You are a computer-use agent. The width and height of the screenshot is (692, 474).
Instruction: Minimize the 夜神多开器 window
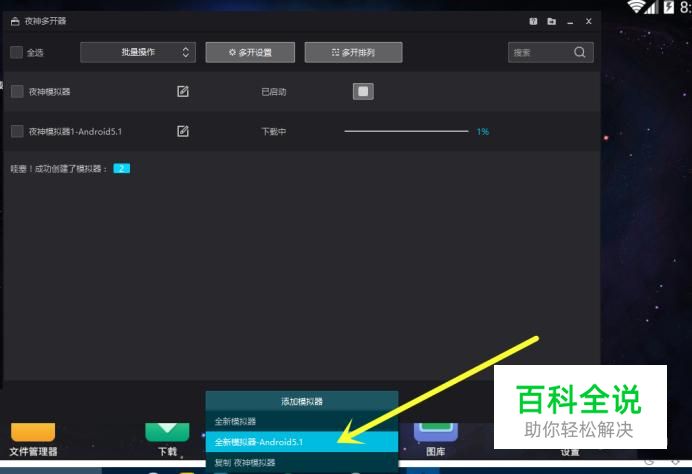(x=570, y=22)
